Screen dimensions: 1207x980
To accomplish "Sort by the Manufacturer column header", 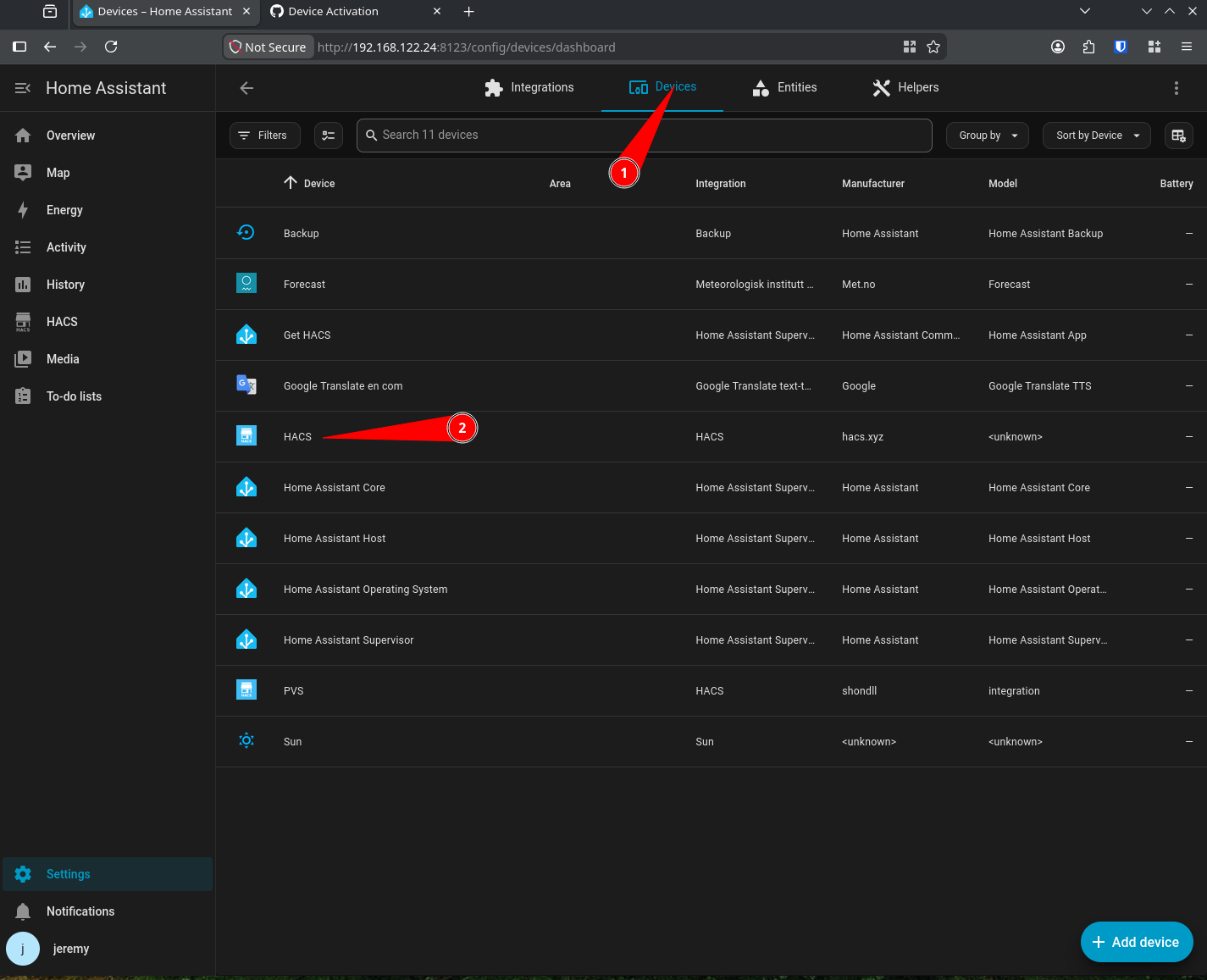I will point(873,184).
